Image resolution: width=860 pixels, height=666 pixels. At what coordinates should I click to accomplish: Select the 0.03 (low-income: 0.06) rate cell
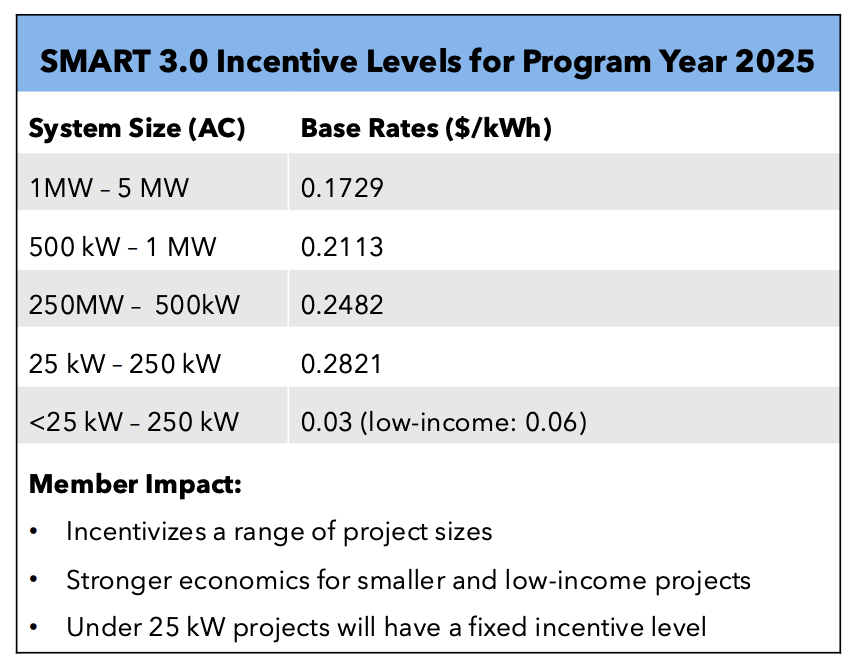pos(443,422)
